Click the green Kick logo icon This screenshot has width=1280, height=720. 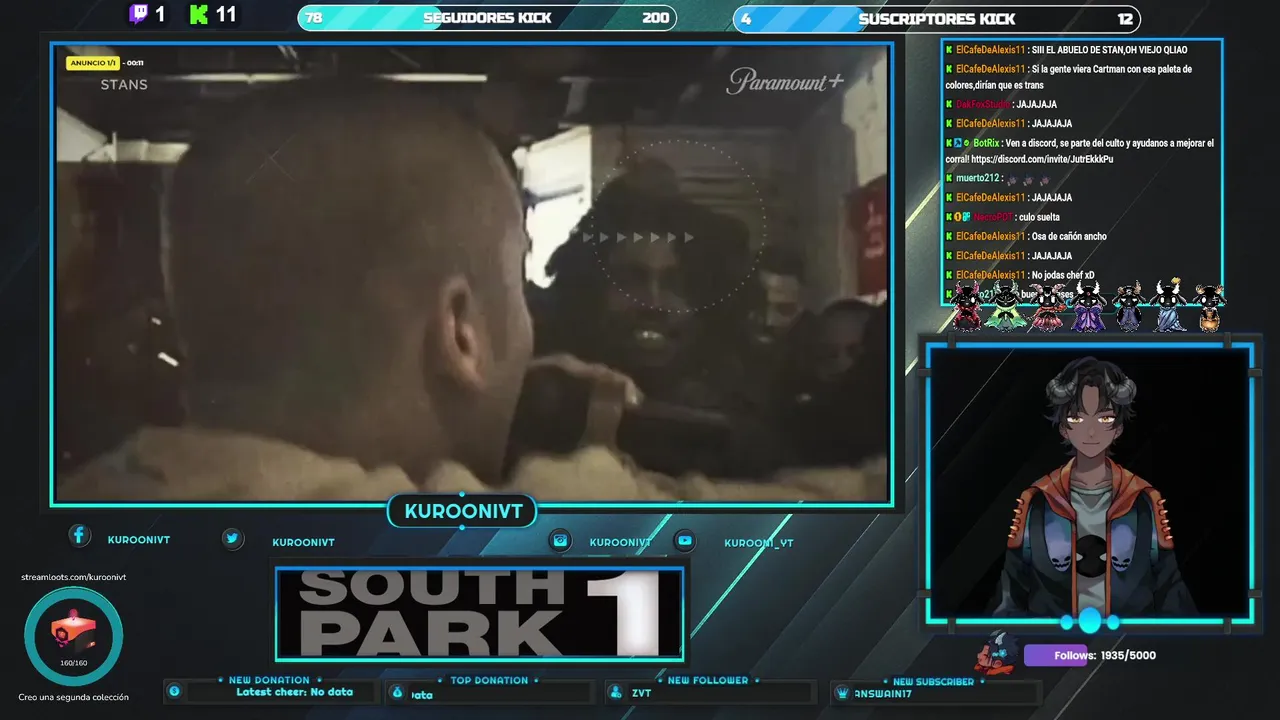click(x=199, y=15)
